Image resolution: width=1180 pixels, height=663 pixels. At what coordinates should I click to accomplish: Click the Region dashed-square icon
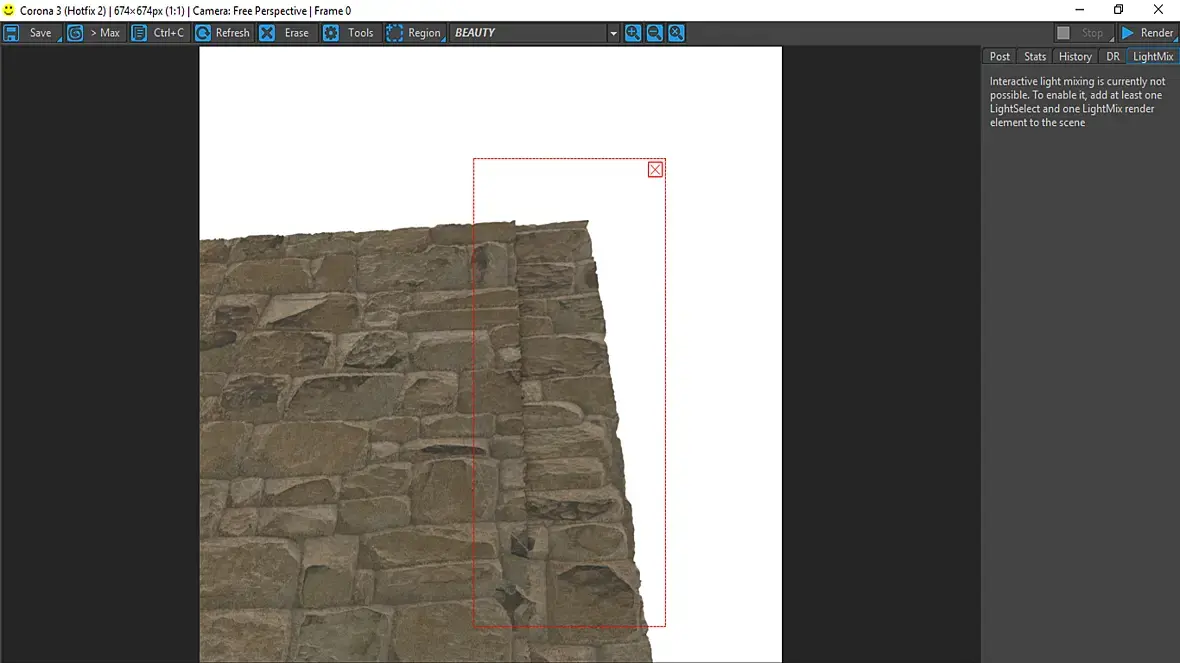(x=394, y=33)
